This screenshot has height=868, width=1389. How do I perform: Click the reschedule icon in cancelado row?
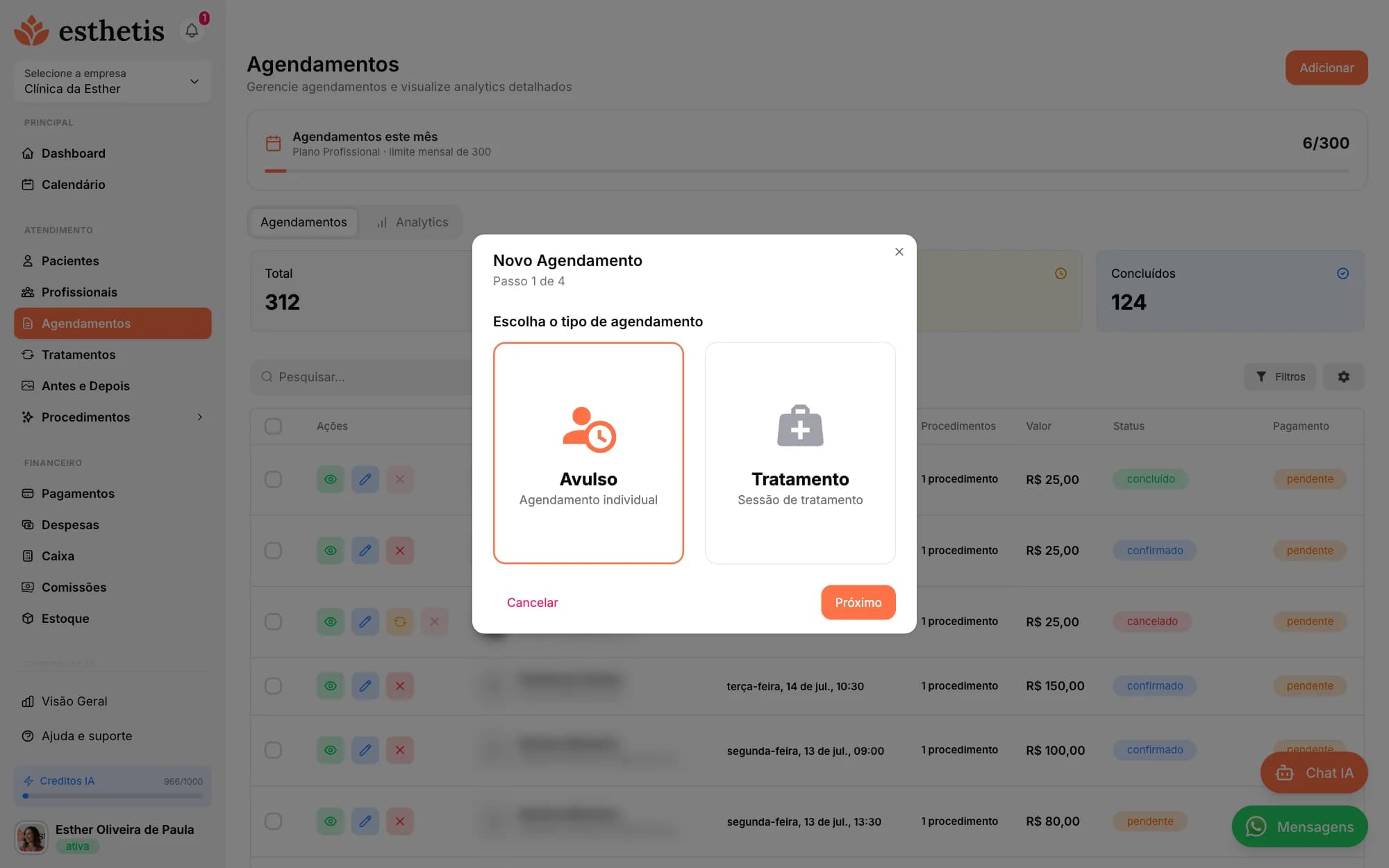[x=400, y=621]
